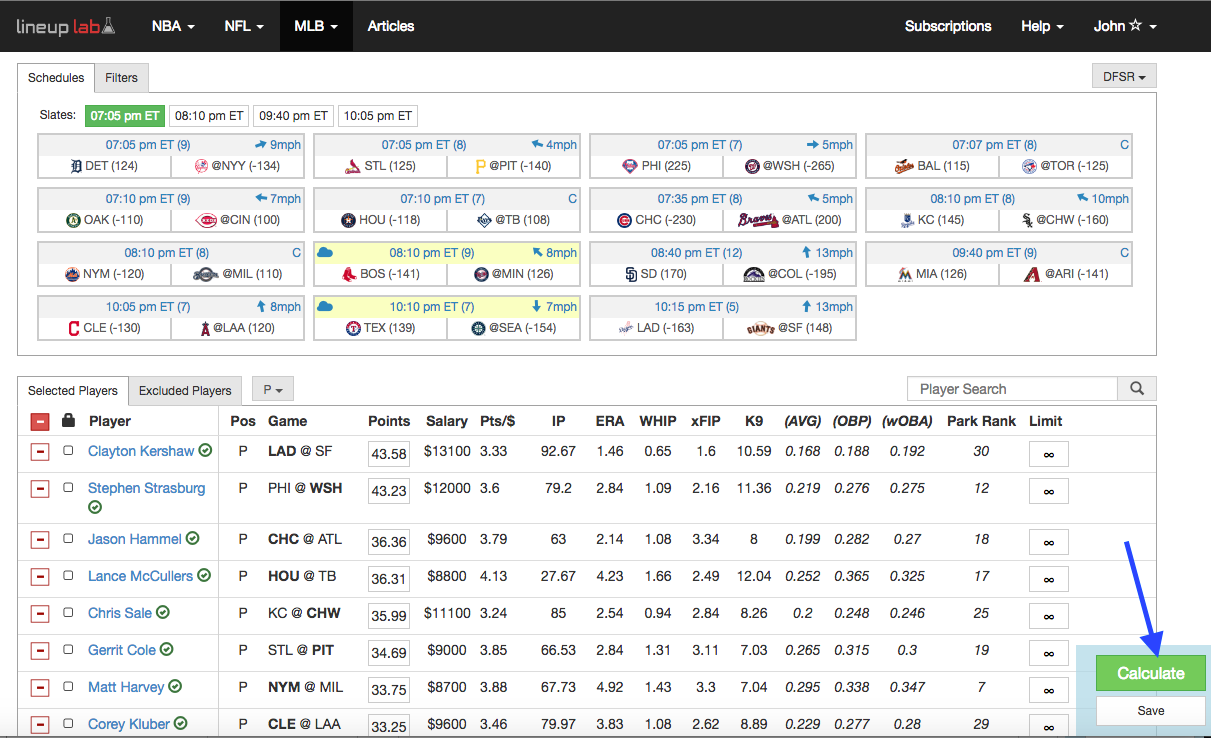Open the Articles page

point(391,26)
